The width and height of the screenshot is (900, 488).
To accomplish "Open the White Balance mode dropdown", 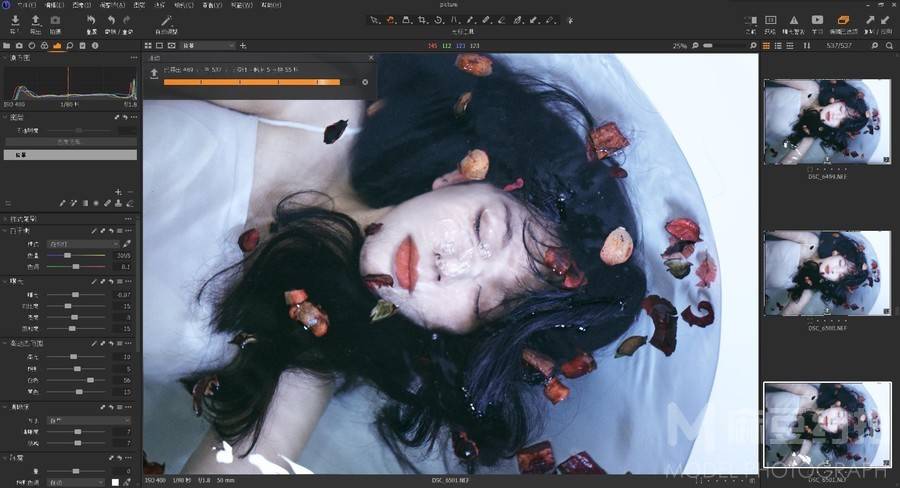I will 83,244.
